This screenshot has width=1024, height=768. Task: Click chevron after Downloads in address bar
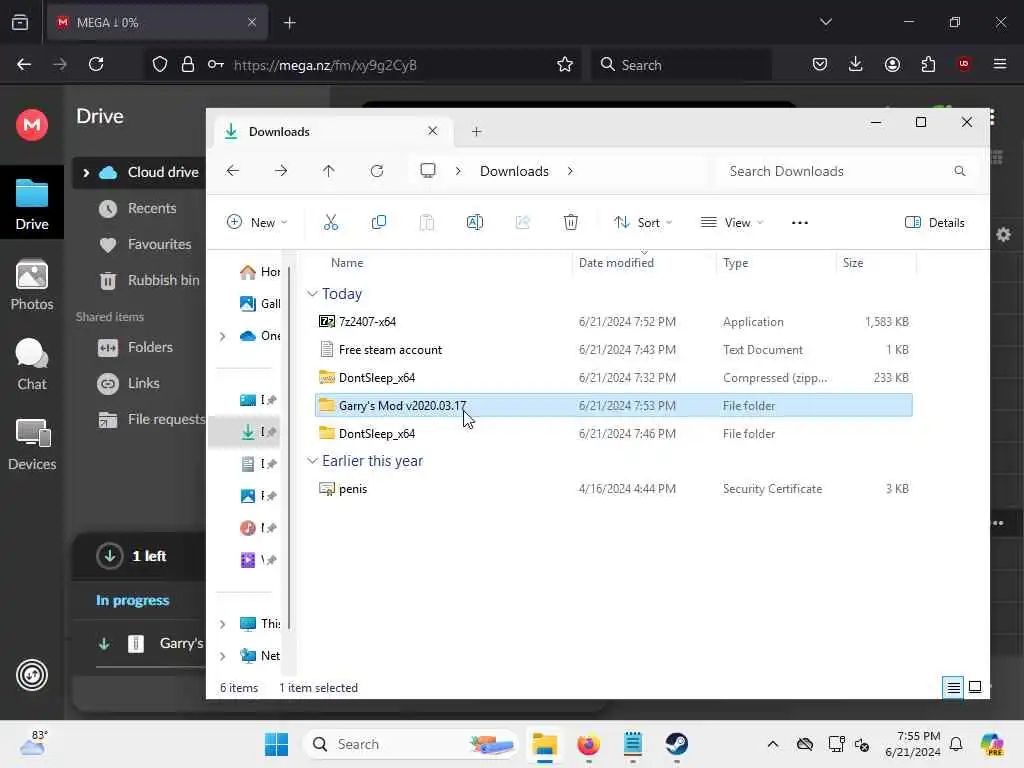coord(570,171)
